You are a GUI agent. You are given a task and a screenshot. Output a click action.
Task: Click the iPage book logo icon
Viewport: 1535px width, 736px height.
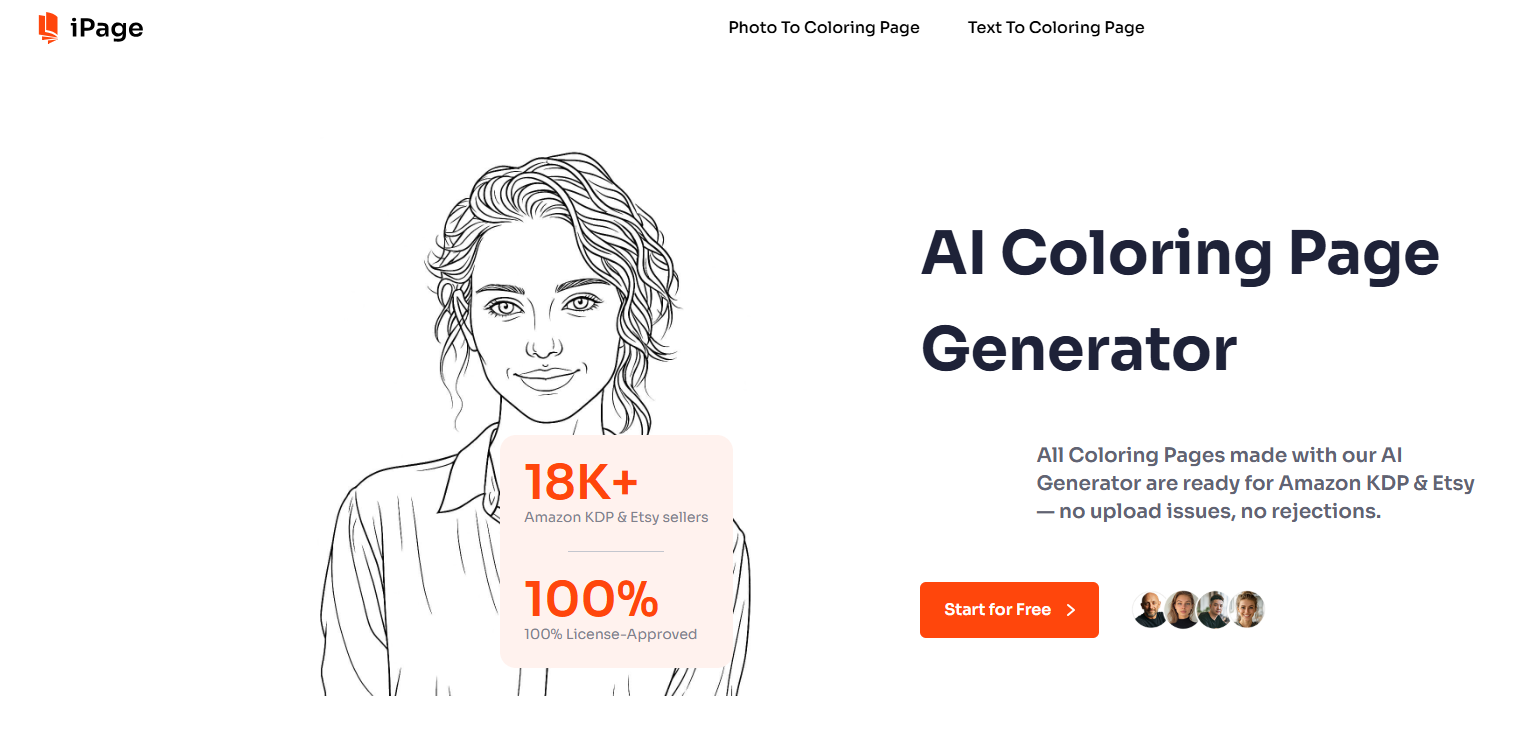(x=46, y=28)
